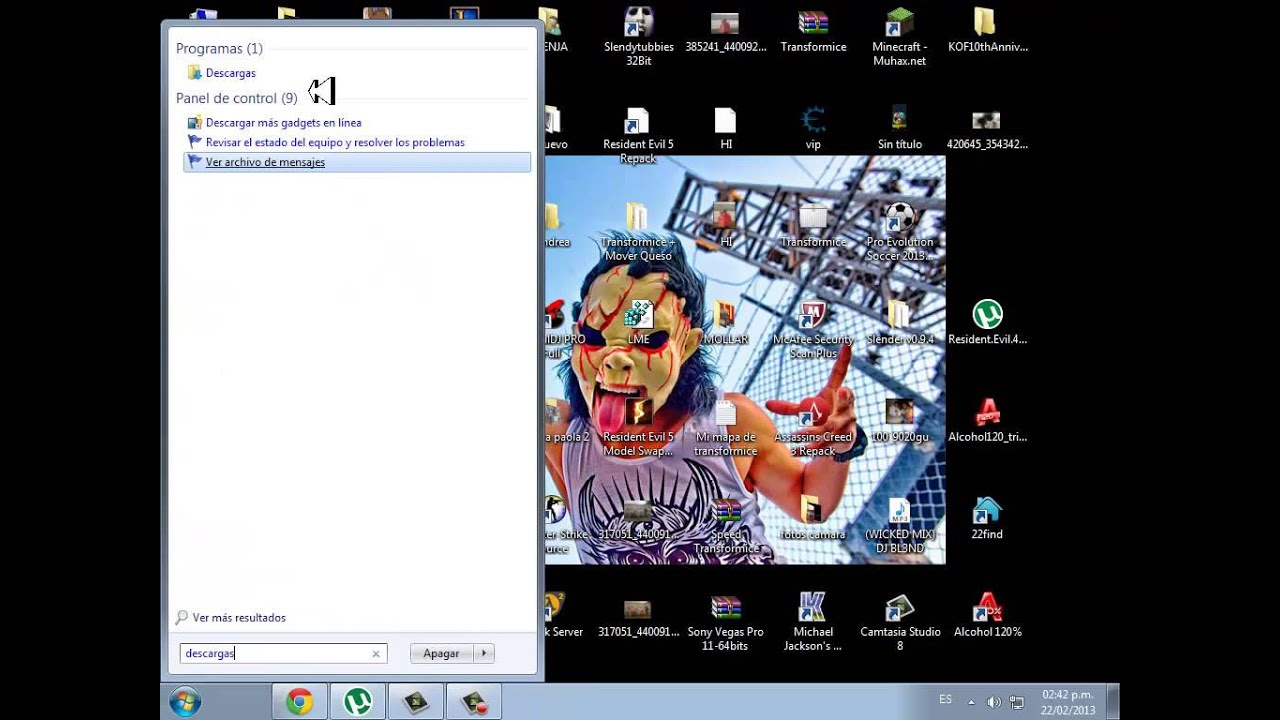Select the 100_9020gu image icon
The image size is (1280, 720).
point(900,421)
